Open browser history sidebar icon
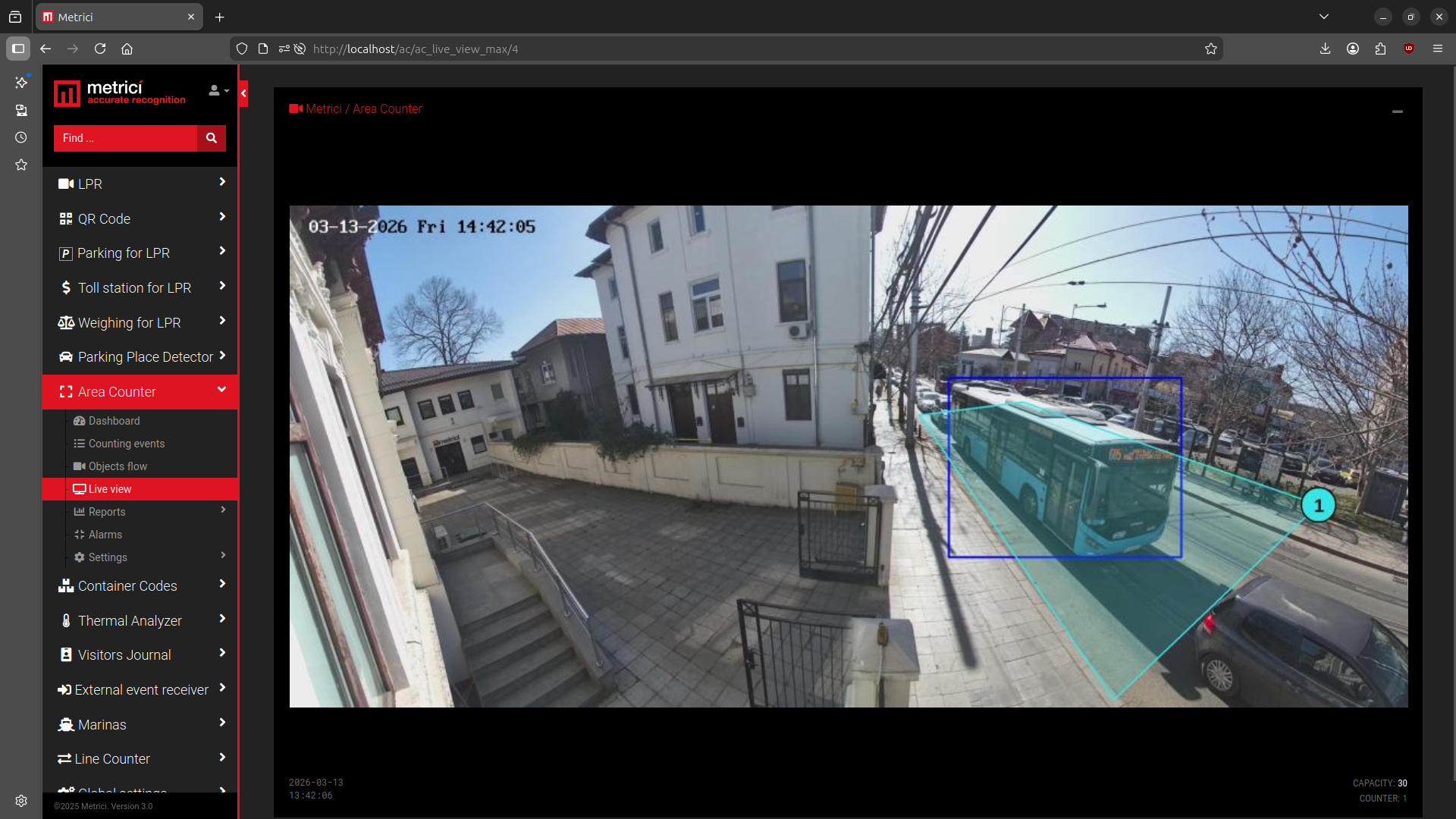This screenshot has width=1456, height=819. [21, 137]
